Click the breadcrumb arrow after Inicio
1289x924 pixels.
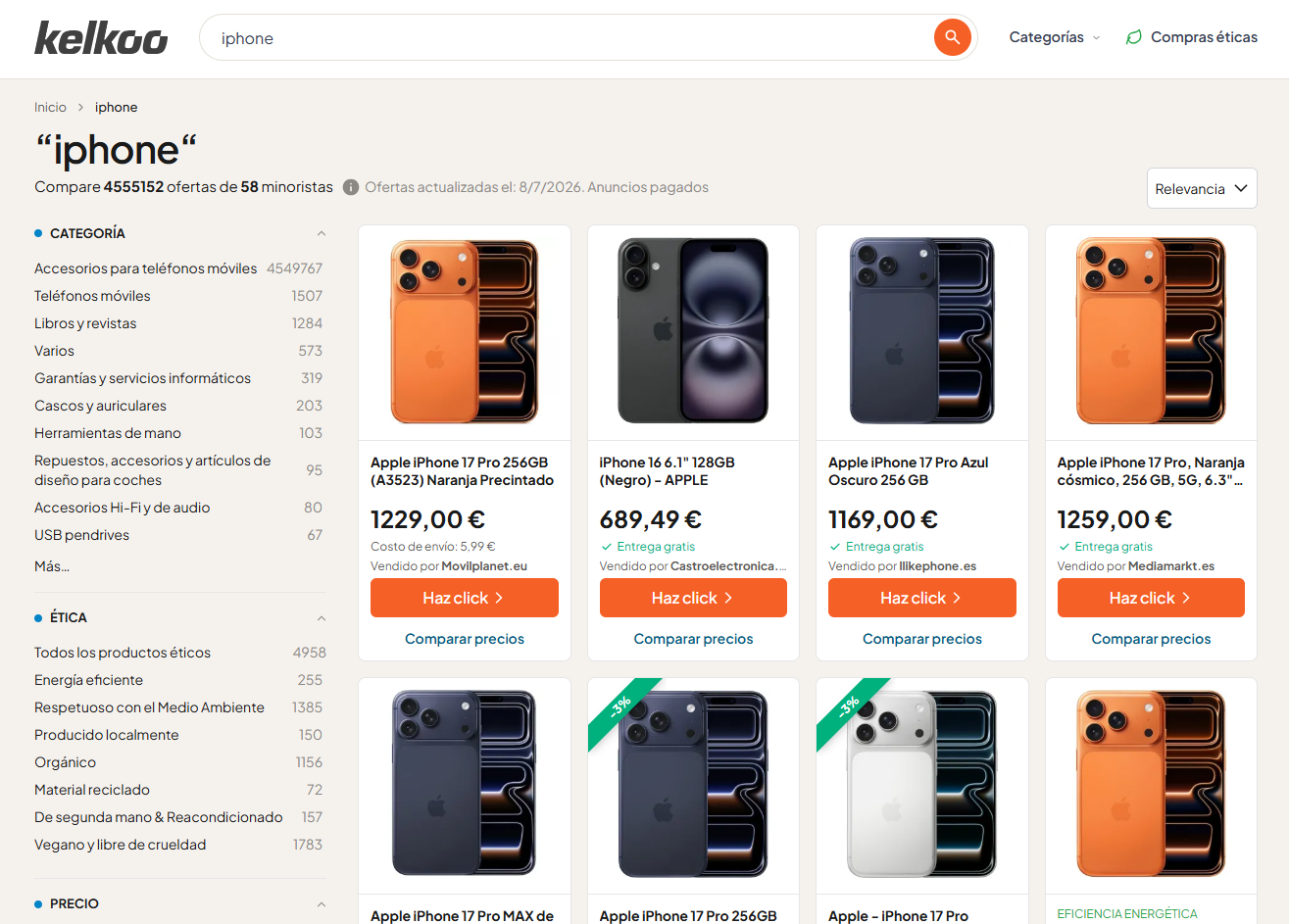click(x=80, y=108)
